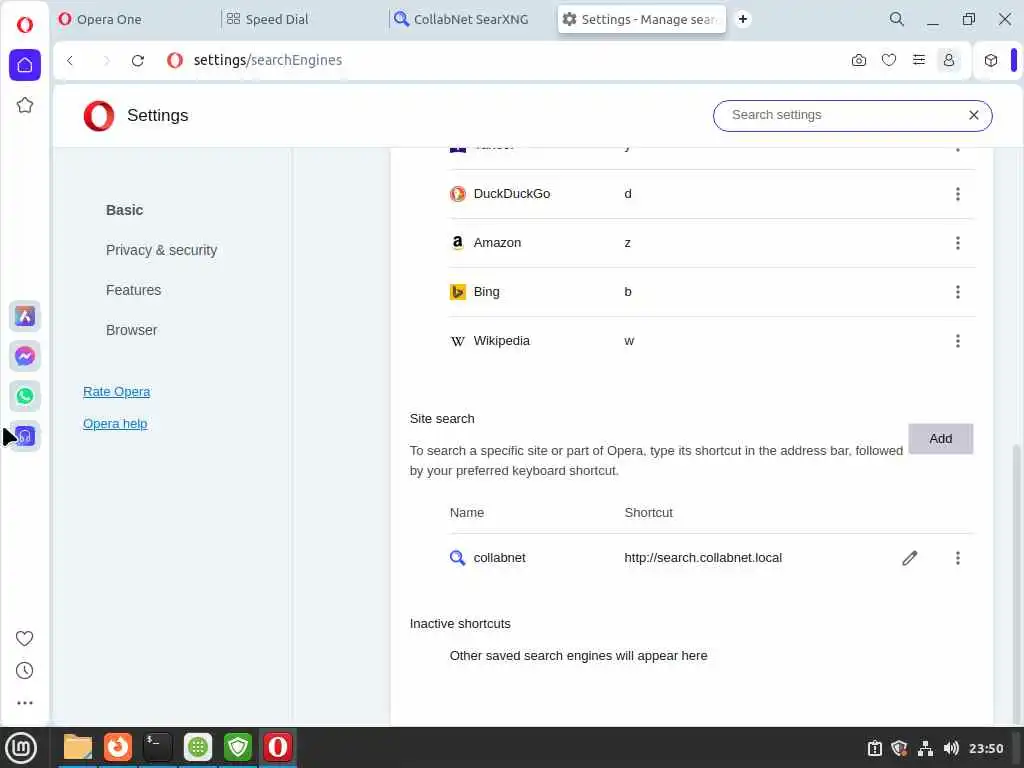The width and height of the screenshot is (1024, 768).
Task: Launch Aria AI sidebar icon
Action: (25, 316)
